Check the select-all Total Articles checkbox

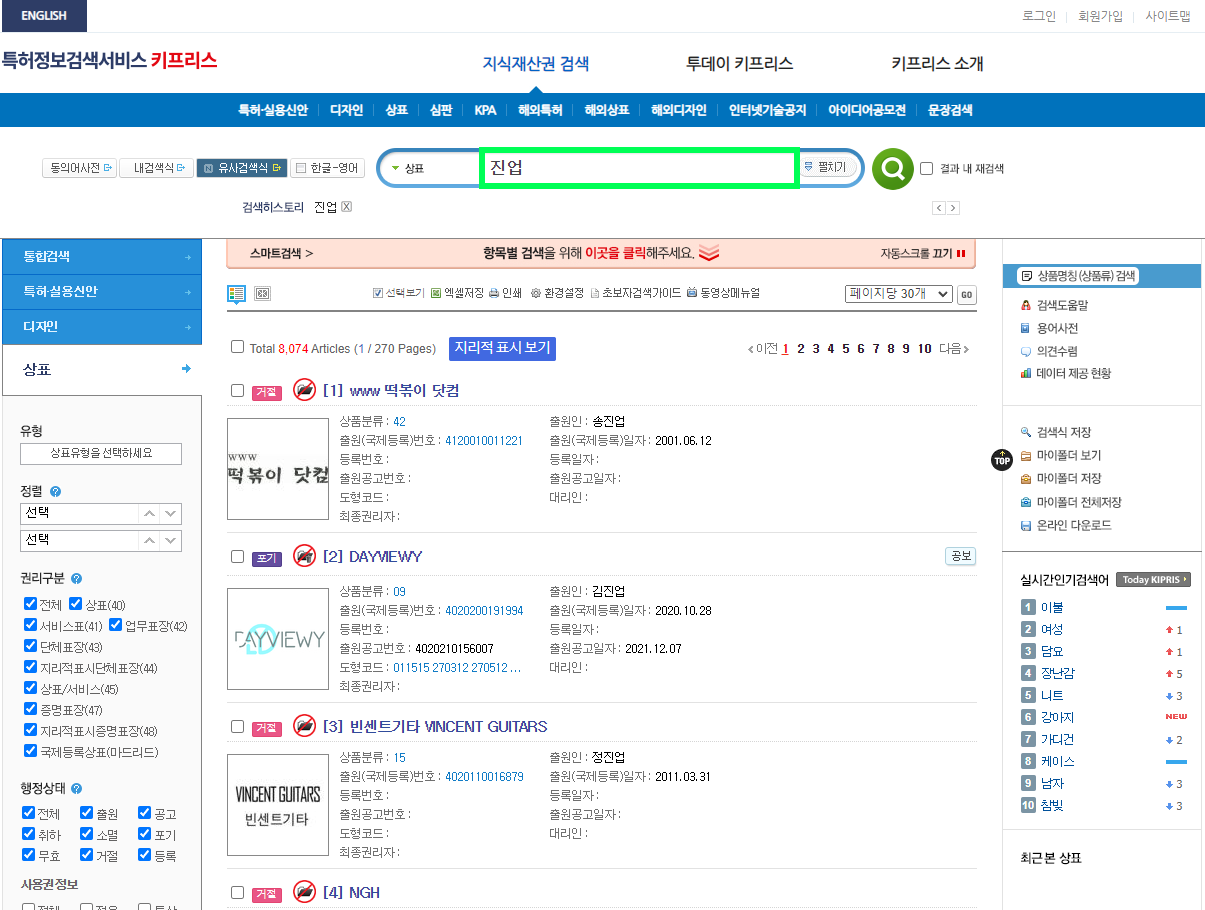(237, 347)
